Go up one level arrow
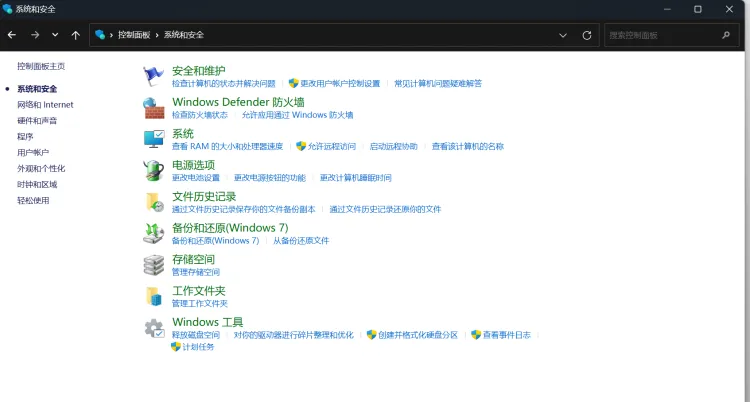 tap(76, 35)
